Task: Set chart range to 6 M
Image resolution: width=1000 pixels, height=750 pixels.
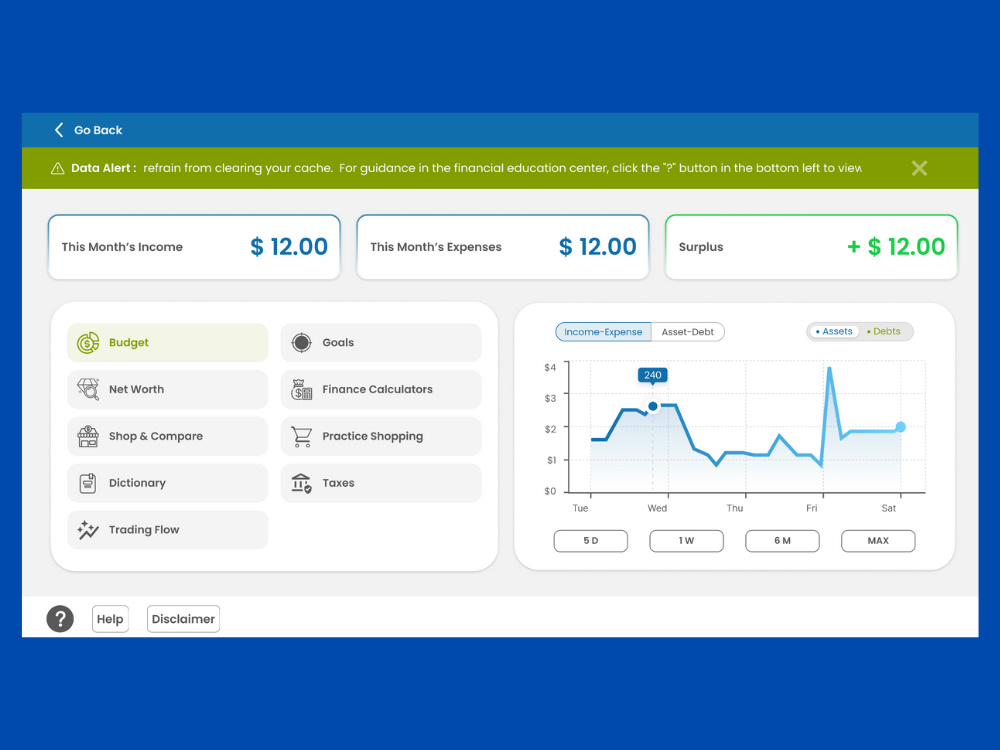Action: pyautogui.click(x=783, y=541)
